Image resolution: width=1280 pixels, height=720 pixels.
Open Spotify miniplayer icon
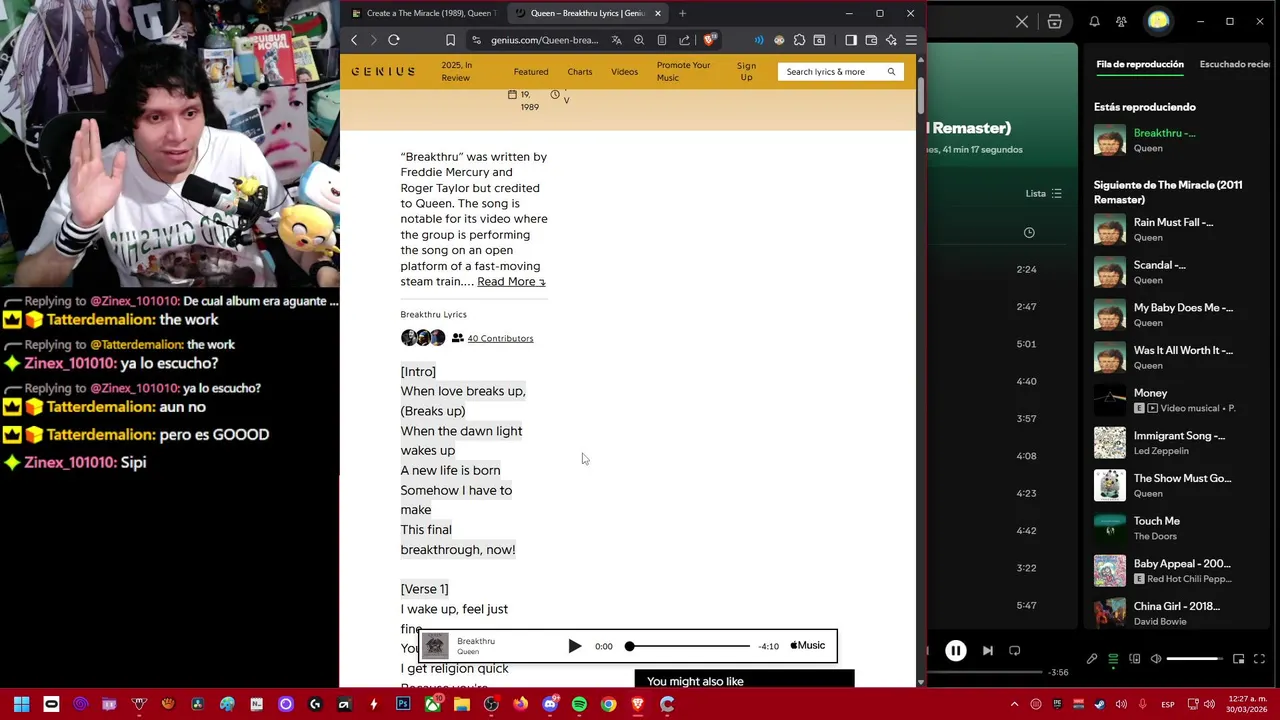click(1238, 659)
